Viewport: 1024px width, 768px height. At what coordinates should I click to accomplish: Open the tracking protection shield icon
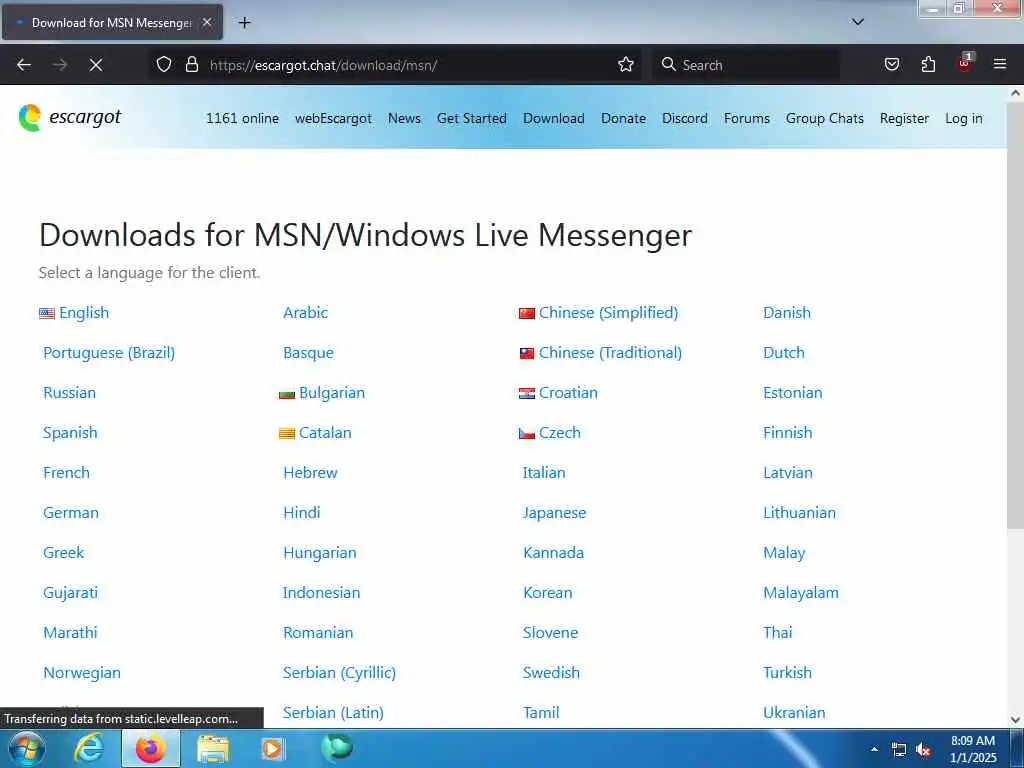pyautogui.click(x=164, y=65)
